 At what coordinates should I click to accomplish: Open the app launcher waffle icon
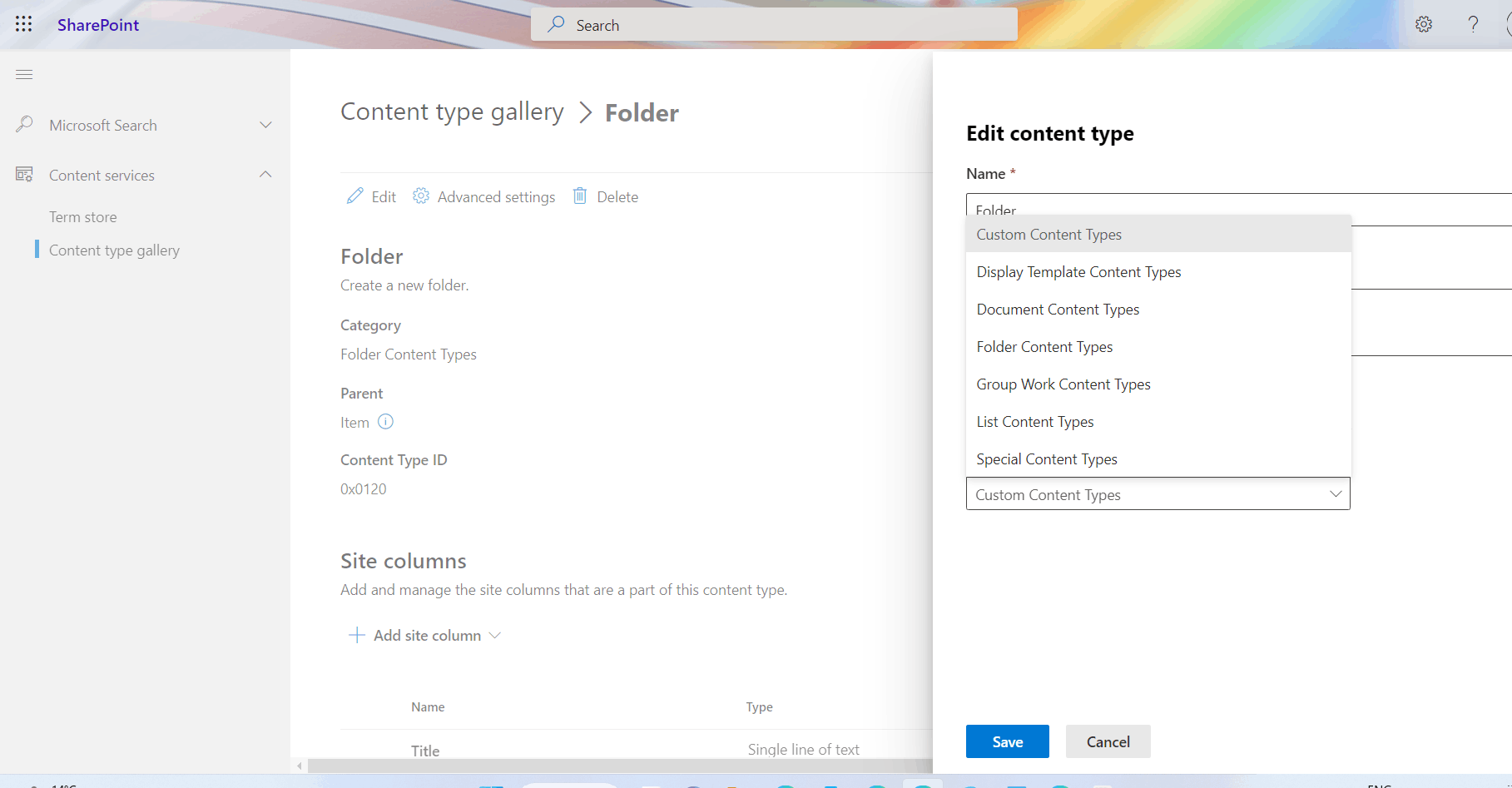(x=23, y=24)
